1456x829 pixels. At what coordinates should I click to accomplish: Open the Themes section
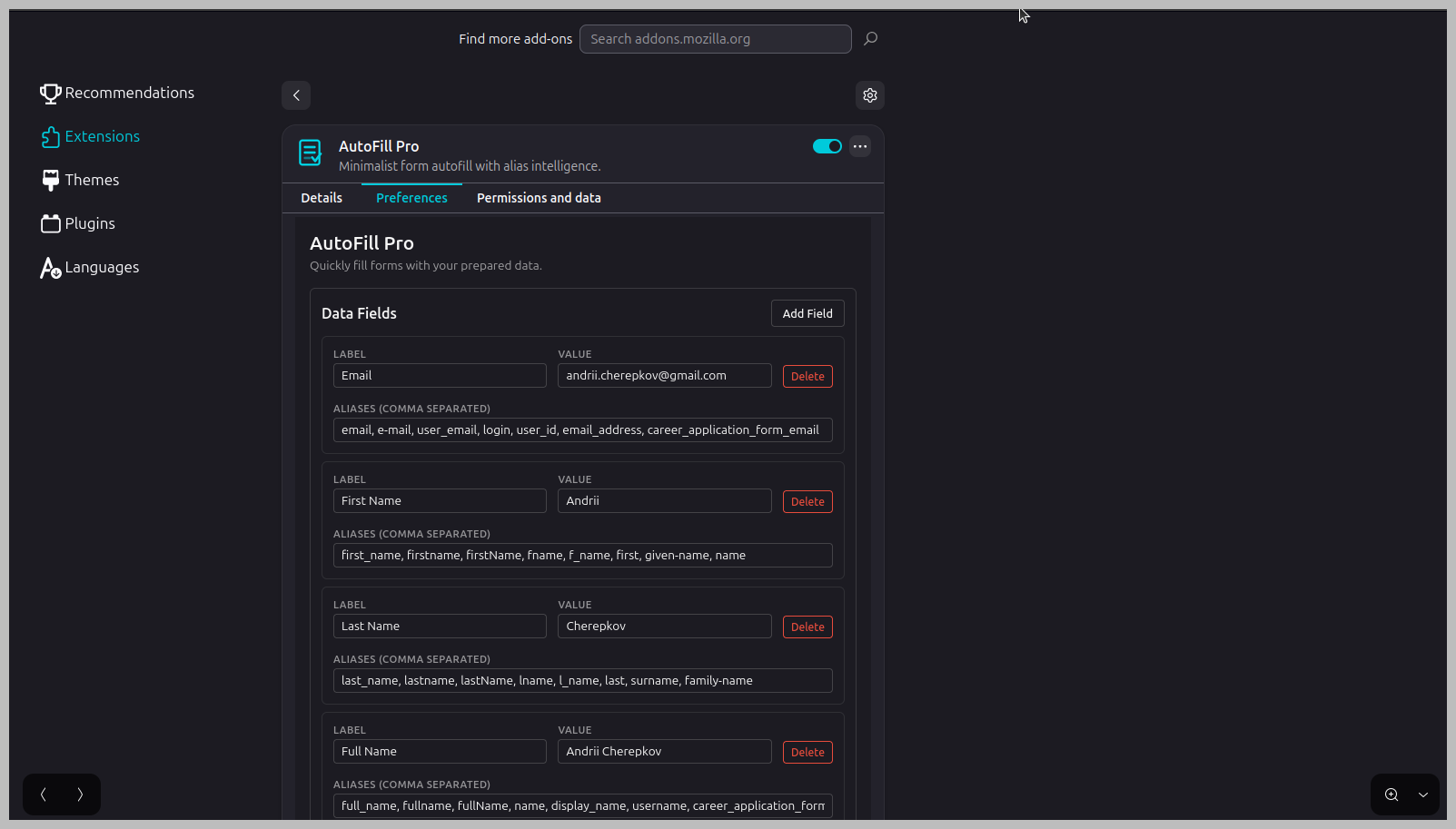pyautogui.click(x=80, y=180)
